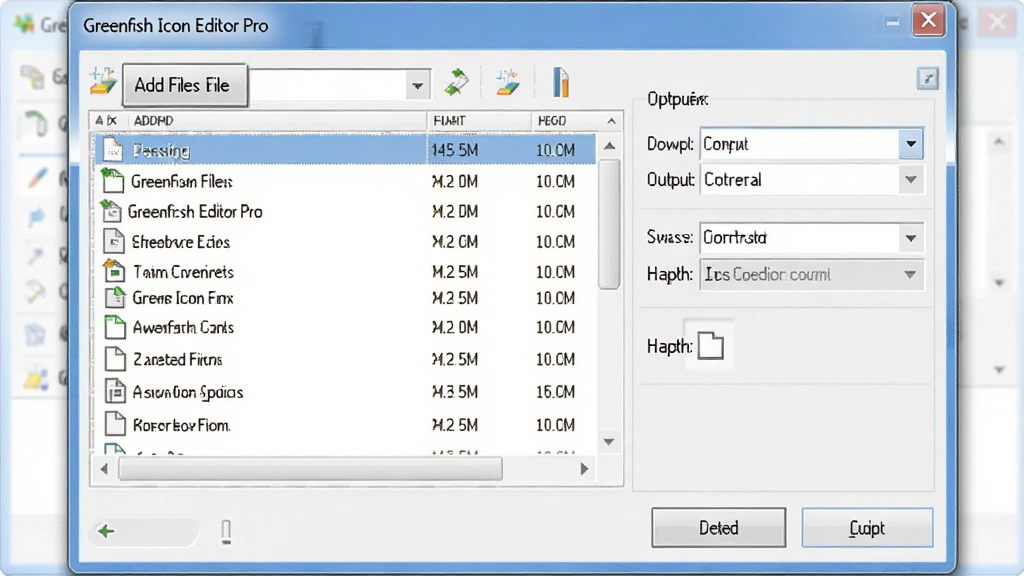Click the file list vertical scrollbar thumb
This screenshot has width=1024, height=576.
(x=609, y=224)
